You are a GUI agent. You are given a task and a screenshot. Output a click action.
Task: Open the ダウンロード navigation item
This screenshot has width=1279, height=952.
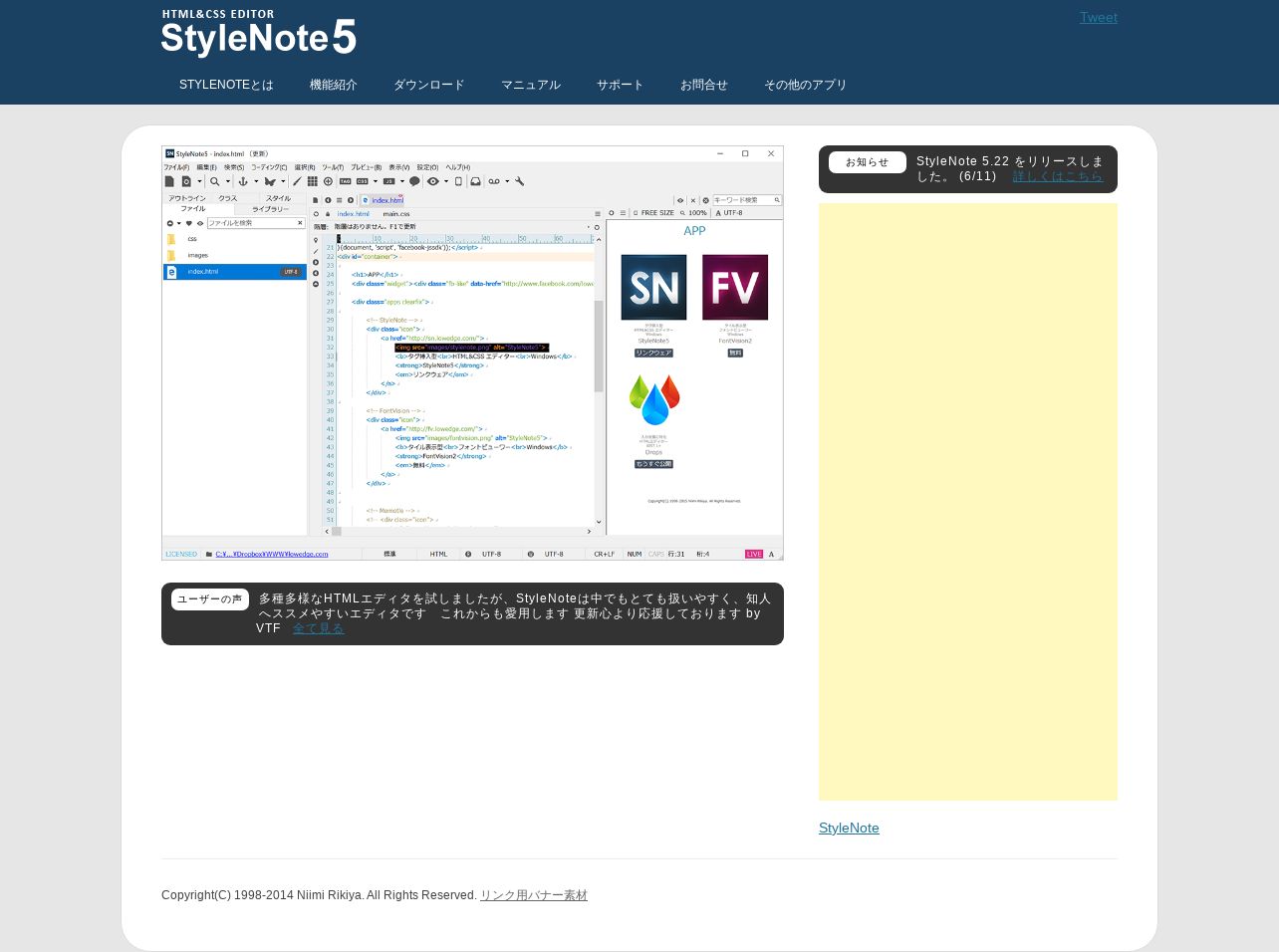[x=429, y=85]
